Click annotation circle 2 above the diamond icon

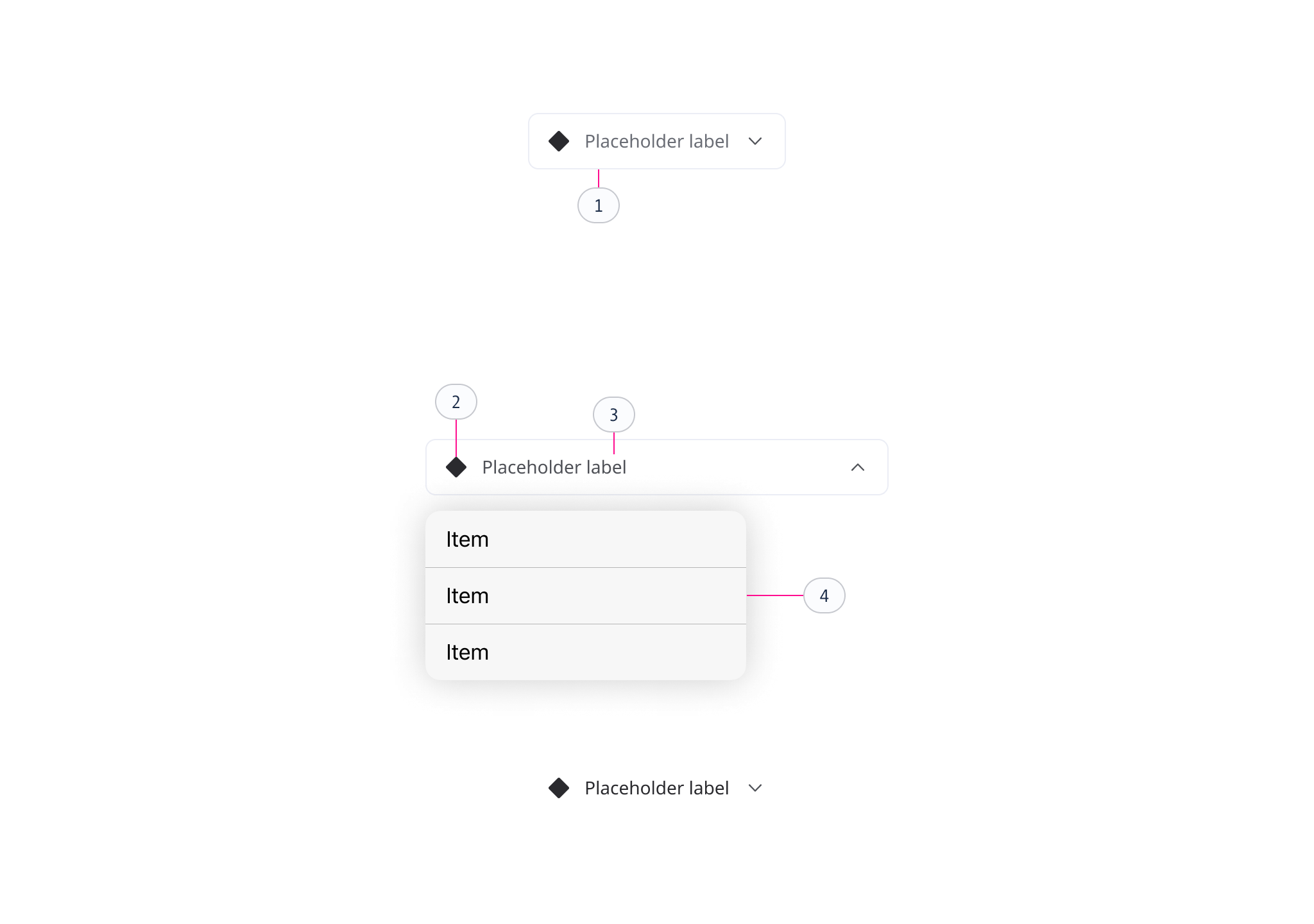(x=456, y=401)
